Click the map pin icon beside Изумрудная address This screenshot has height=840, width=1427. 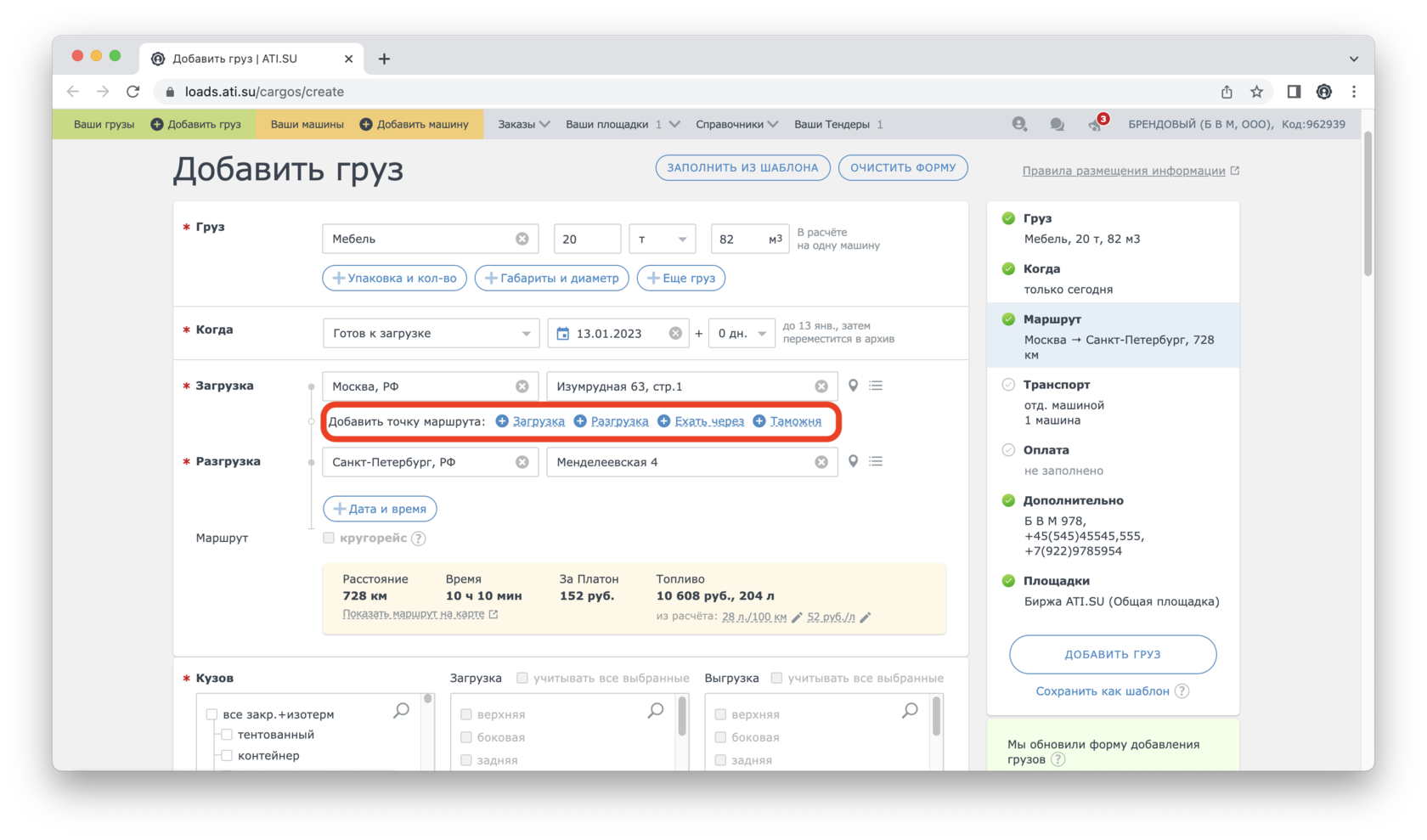click(853, 386)
